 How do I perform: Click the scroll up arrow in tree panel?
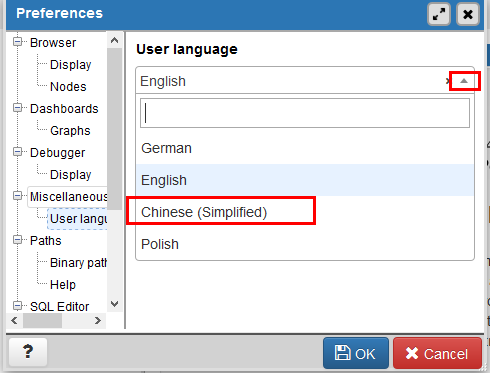click(x=114, y=40)
